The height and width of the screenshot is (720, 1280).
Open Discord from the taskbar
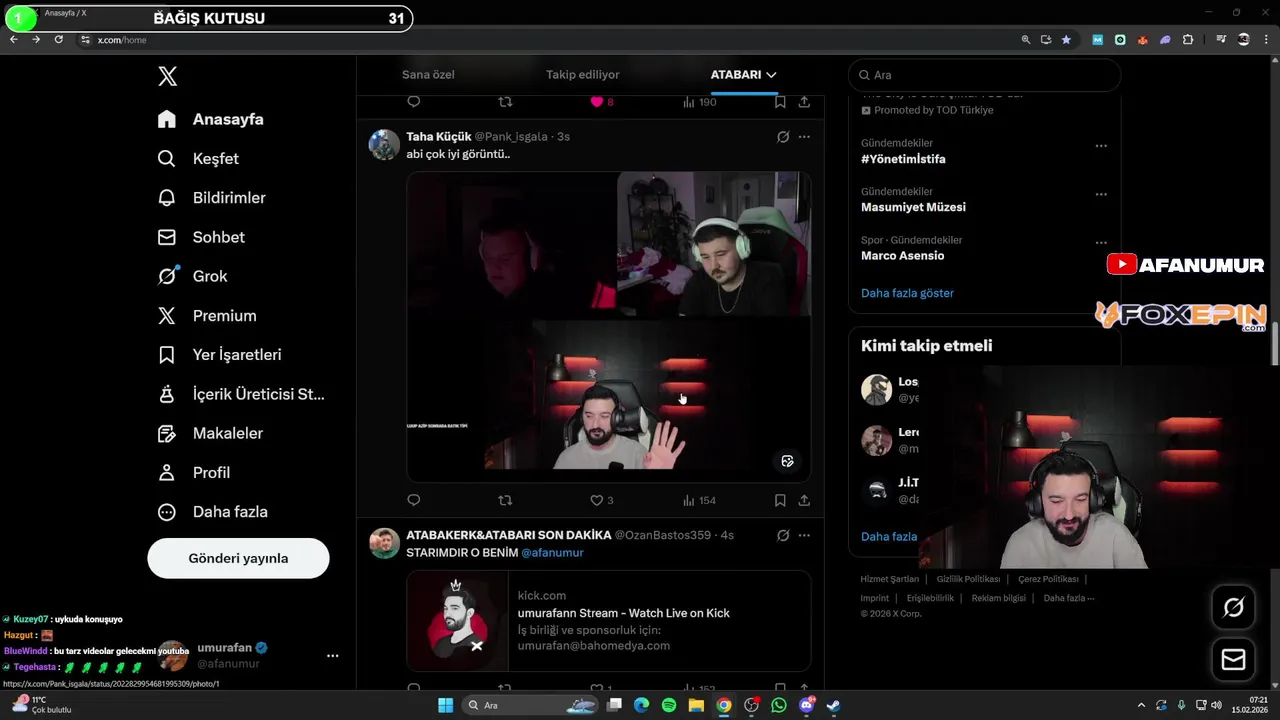pyautogui.click(x=806, y=705)
